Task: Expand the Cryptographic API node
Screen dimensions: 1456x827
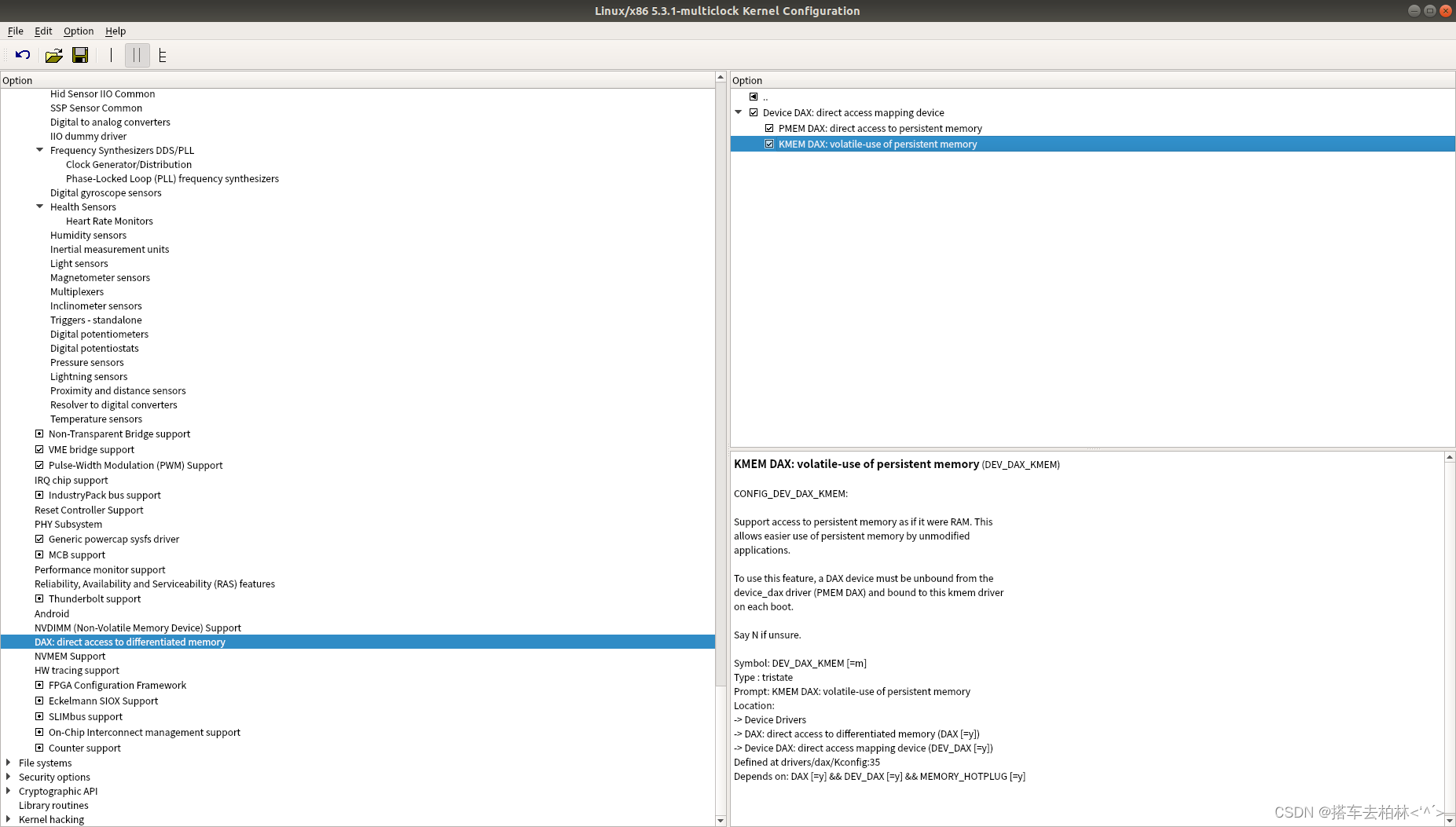Action: (8, 791)
